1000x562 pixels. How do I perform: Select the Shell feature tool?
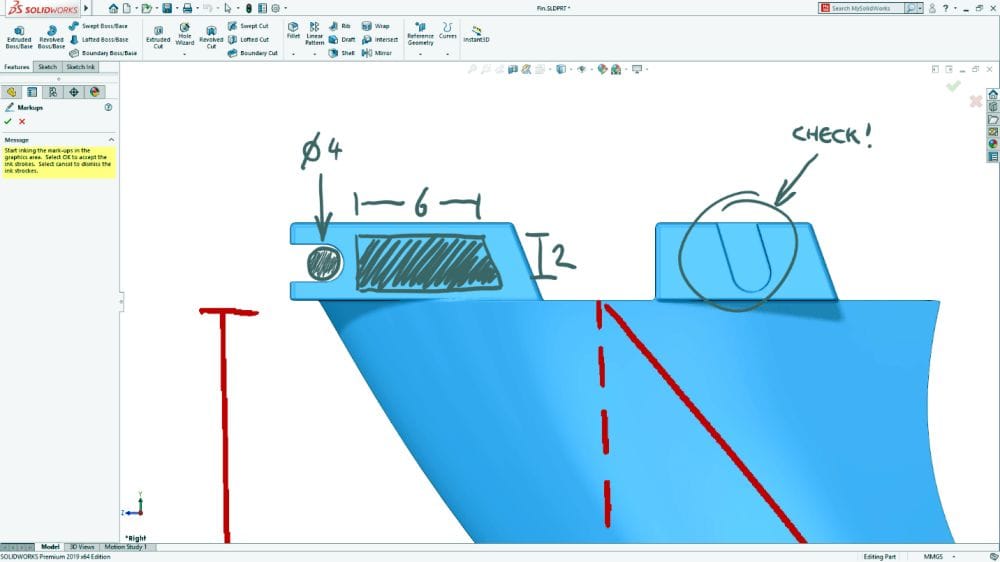[x=341, y=53]
